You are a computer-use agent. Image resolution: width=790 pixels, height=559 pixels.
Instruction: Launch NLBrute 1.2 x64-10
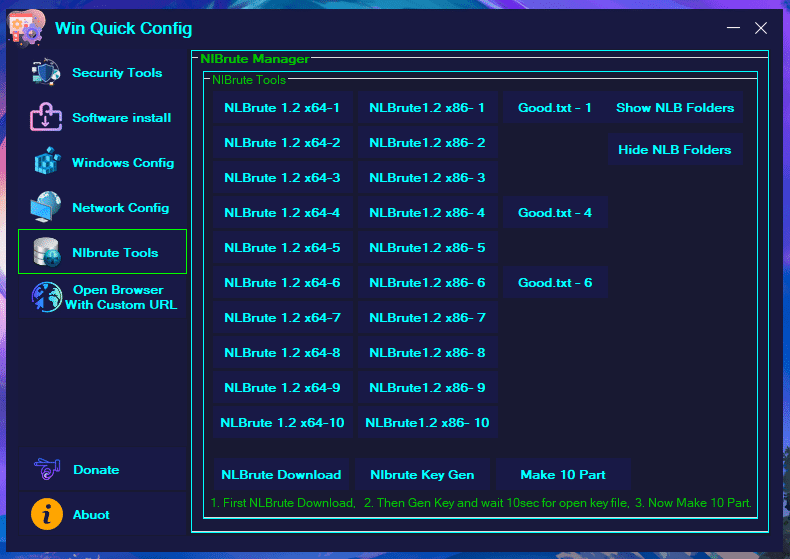point(282,423)
